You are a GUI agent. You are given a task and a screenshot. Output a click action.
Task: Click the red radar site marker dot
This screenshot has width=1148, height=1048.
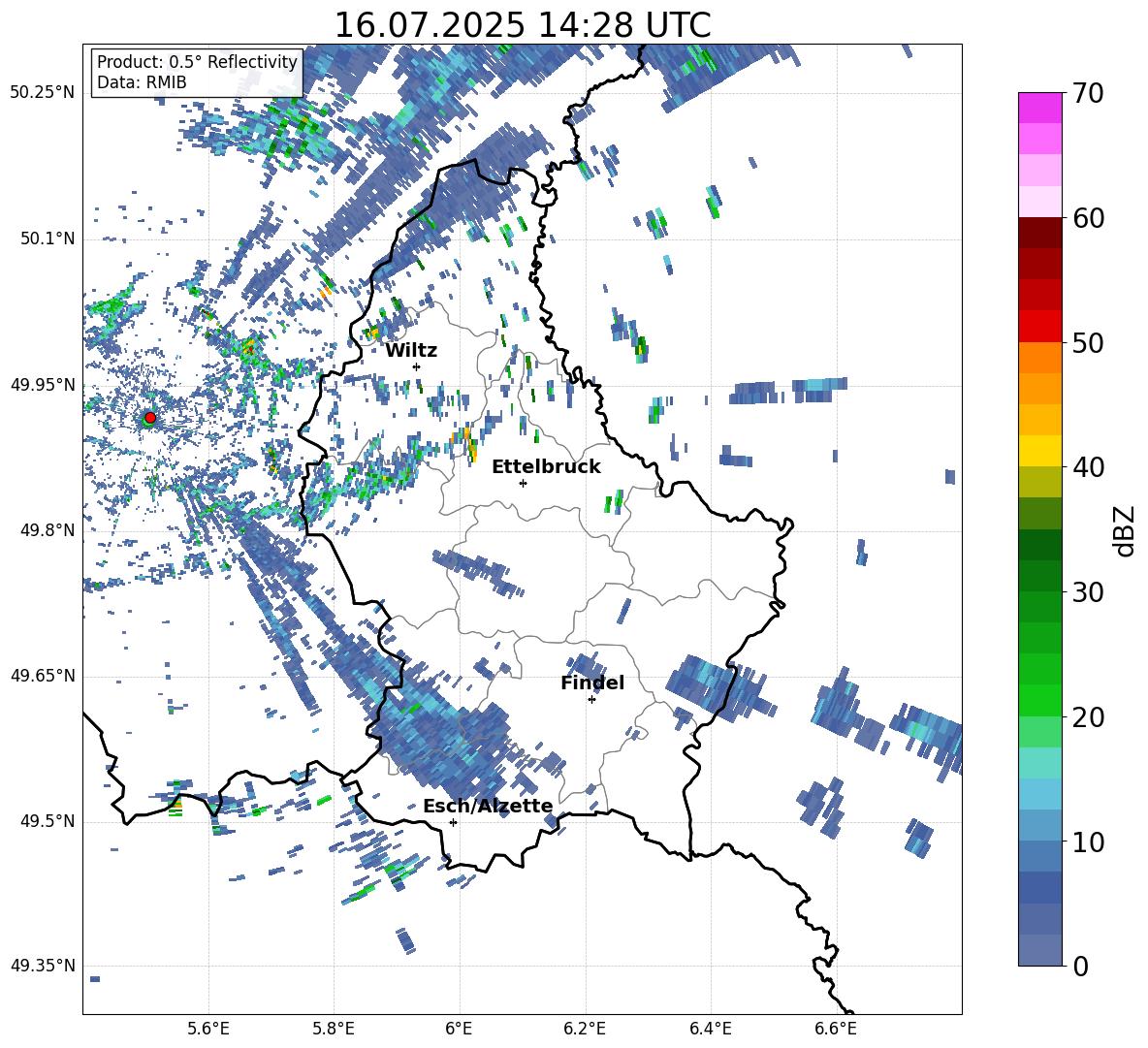pos(150,417)
